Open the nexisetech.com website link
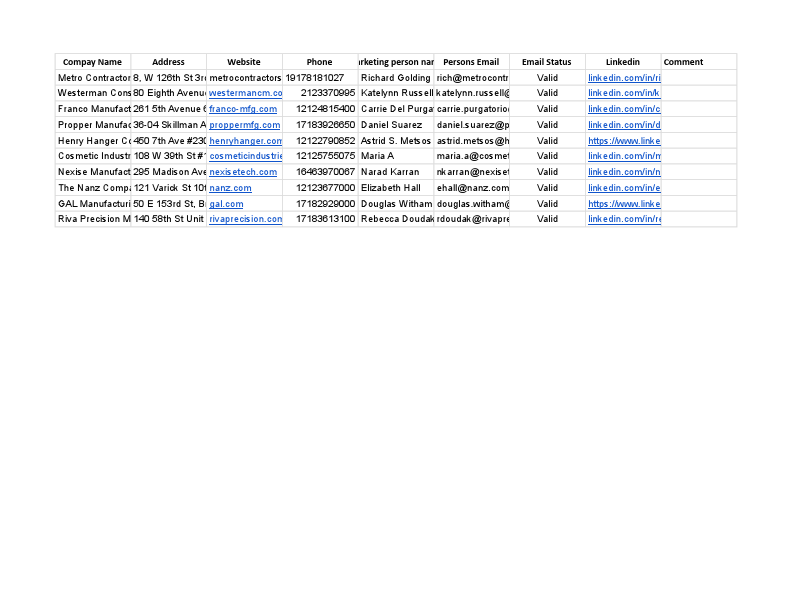The image size is (792, 612). (x=243, y=172)
